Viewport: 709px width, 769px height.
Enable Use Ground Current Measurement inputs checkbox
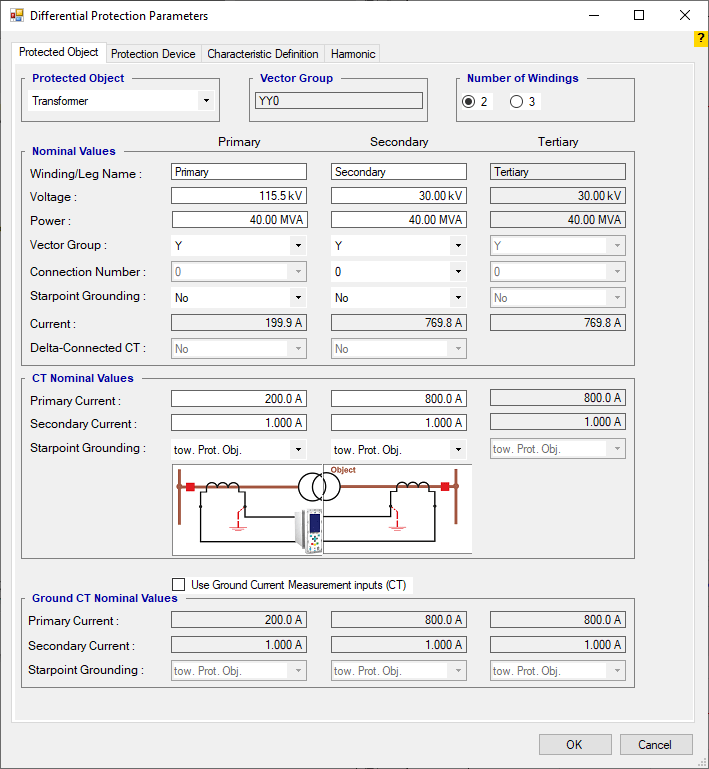pyautogui.click(x=179, y=585)
